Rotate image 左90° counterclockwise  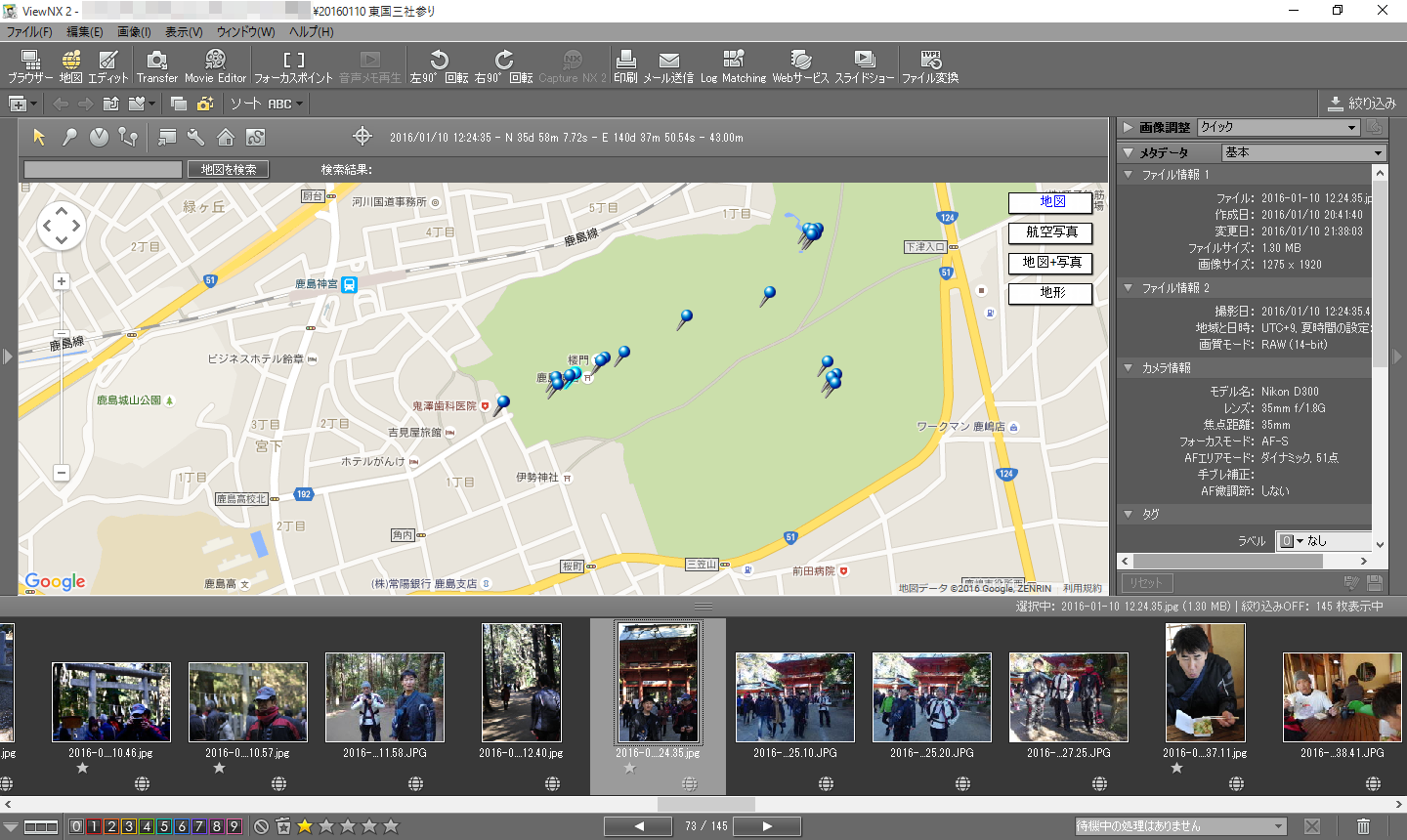[x=439, y=66]
